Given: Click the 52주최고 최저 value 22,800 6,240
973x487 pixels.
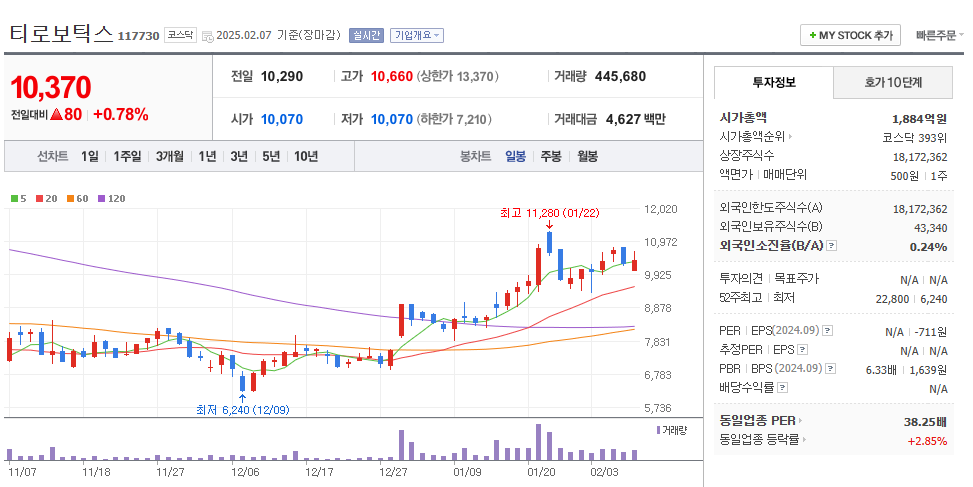Looking at the screenshot, I should coord(912,299).
